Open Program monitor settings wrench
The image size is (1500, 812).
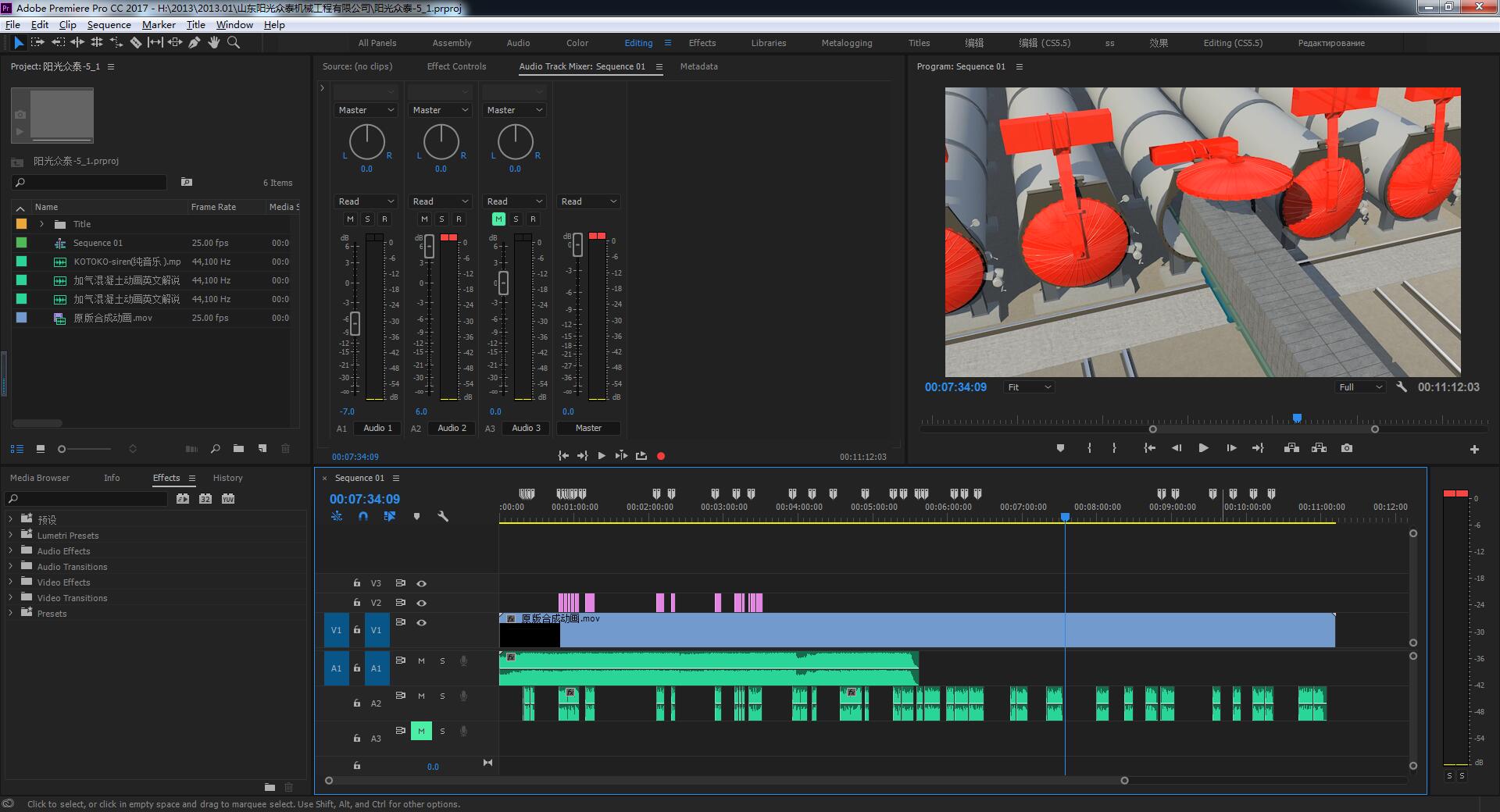tap(1402, 386)
